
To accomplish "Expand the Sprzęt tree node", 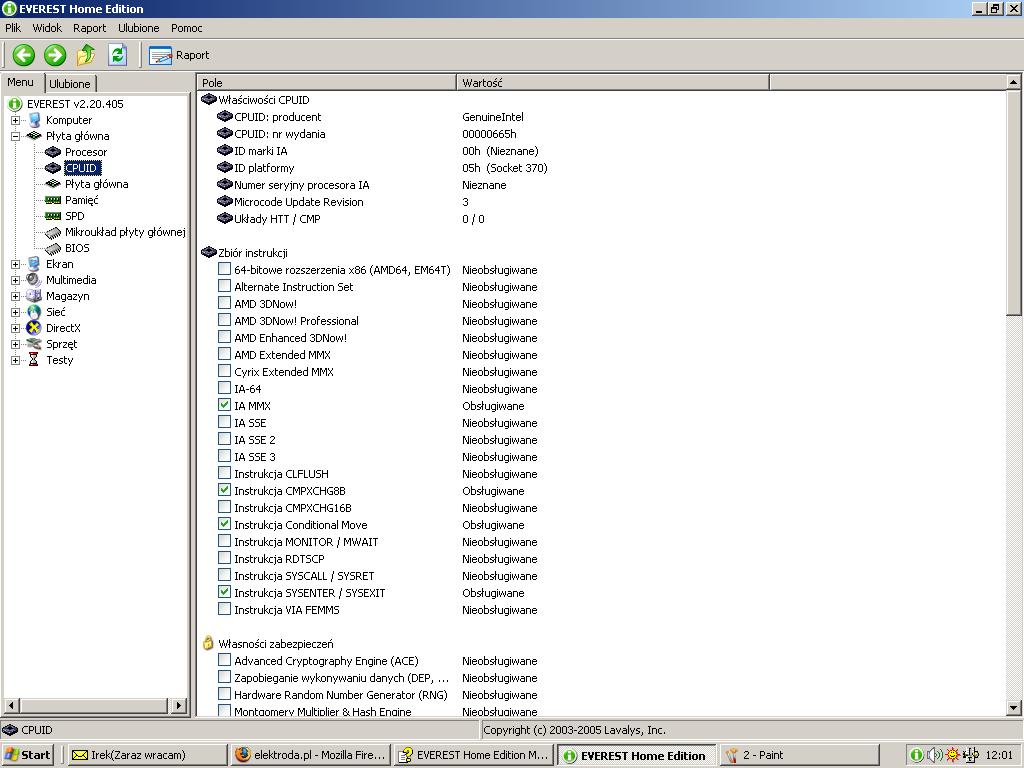I will coord(15,344).
